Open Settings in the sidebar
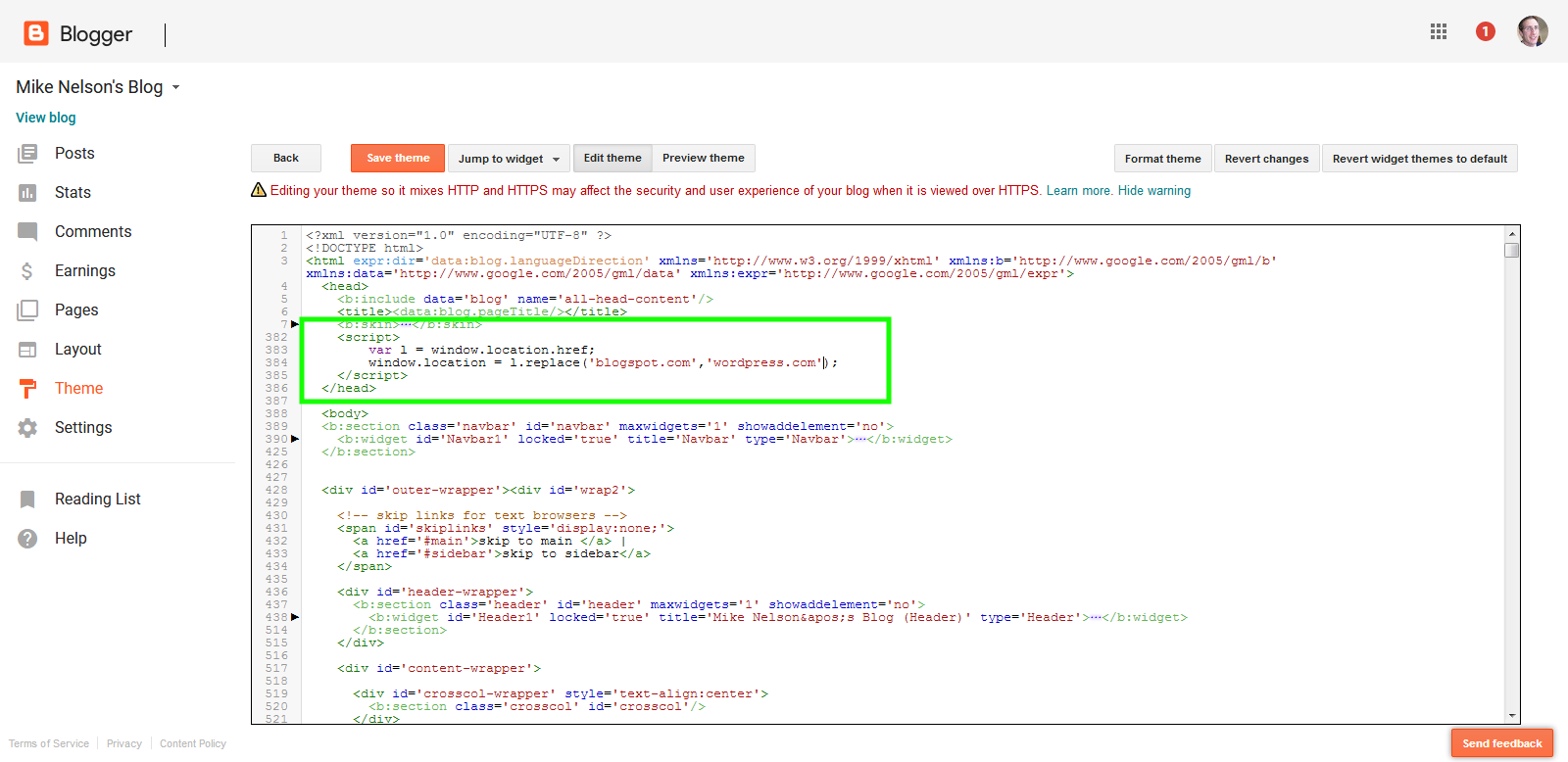Image resolution: width=1568 pixels, height=762 pixels. (x=83, y=428)
